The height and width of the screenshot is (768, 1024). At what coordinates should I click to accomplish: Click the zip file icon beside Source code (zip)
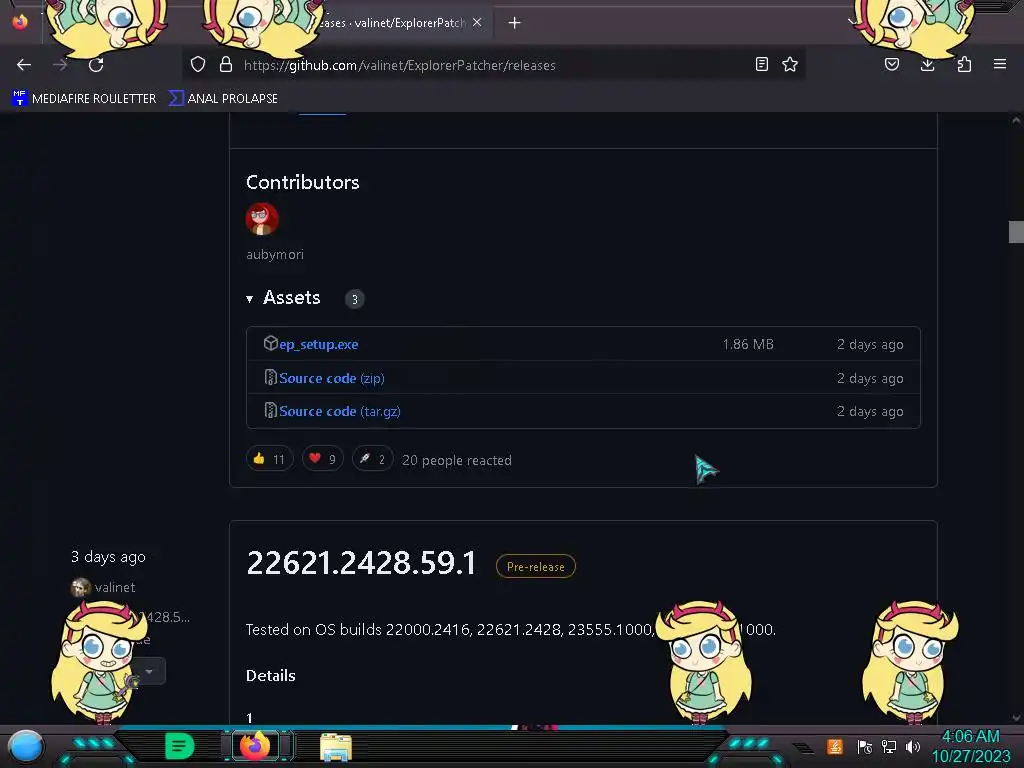(270, 377)
